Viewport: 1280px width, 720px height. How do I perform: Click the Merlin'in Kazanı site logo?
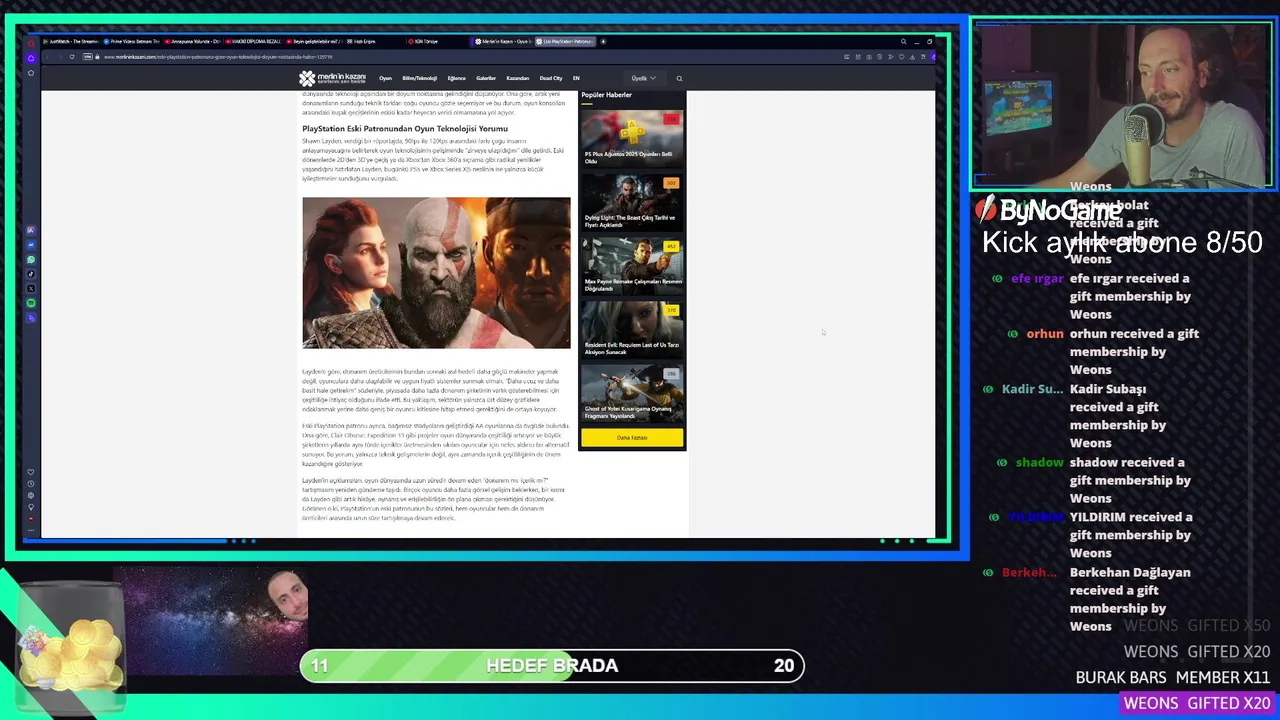pyautogui.click(x=332, y=78)
